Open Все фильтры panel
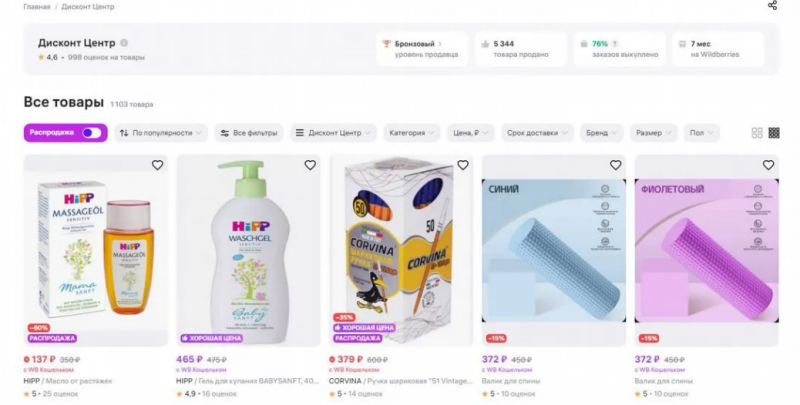Screen dimensions: 800x405 coord(249,133)
